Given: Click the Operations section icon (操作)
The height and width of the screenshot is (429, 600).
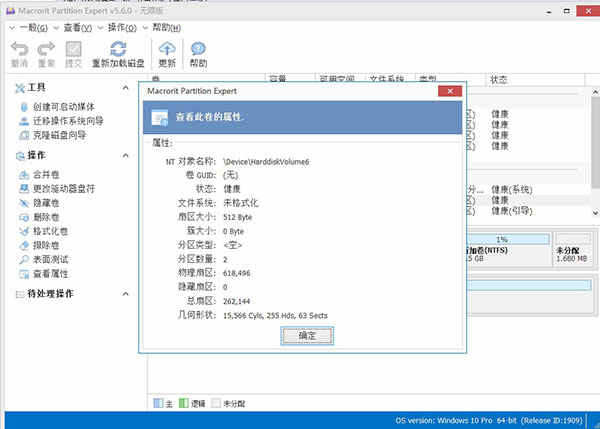Looking at the screenshot, I should pos(20,156).
